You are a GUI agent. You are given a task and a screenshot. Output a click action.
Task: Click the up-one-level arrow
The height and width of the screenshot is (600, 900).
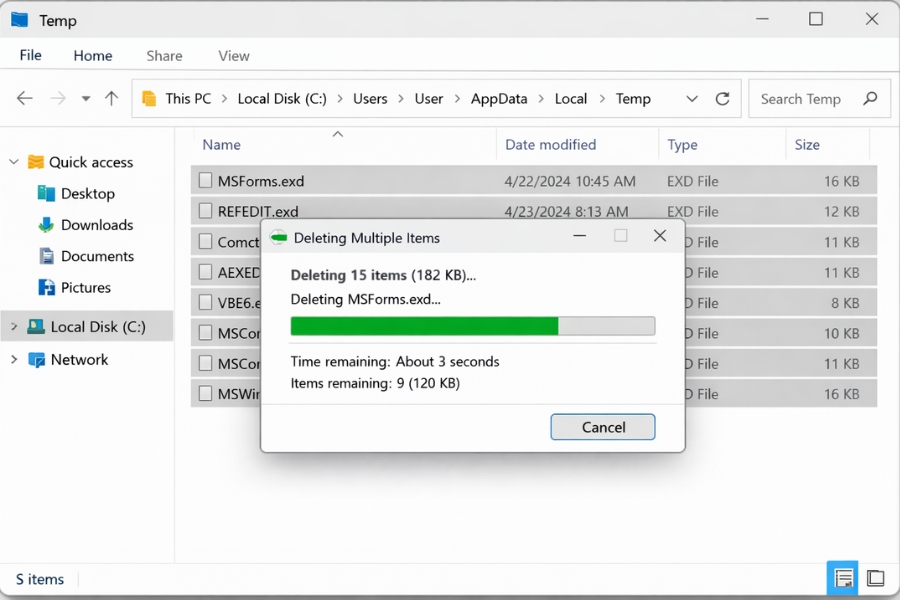(x=111, y=98)
